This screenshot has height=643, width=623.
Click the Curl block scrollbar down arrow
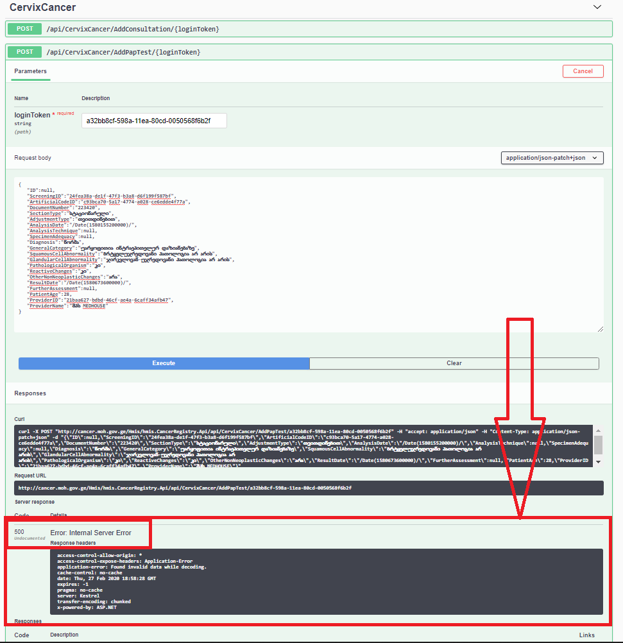[599, 462]
